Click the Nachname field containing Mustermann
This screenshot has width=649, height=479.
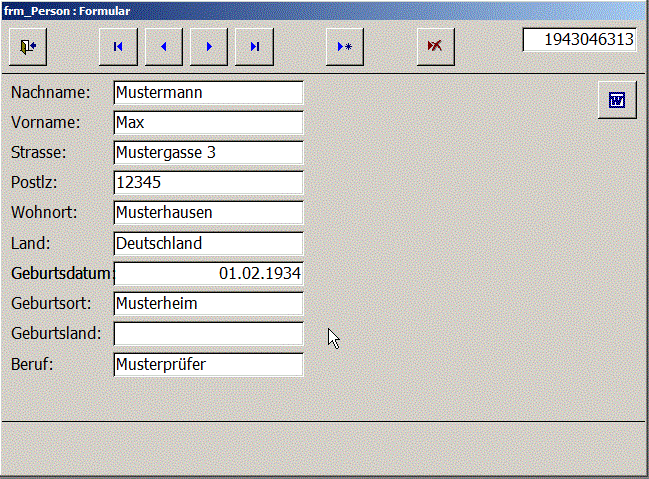click(x=209, y=92)
